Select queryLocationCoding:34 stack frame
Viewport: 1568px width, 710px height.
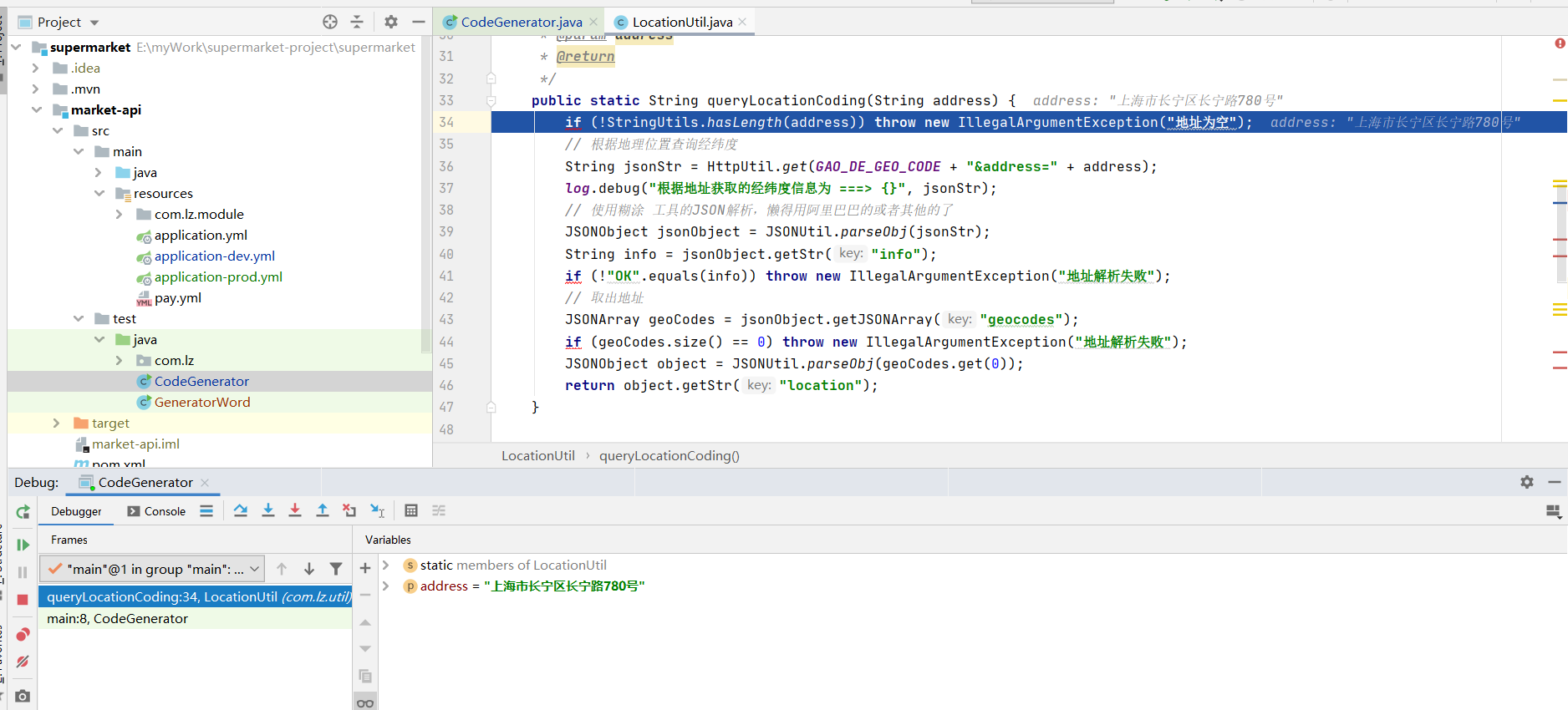[196, 596]
